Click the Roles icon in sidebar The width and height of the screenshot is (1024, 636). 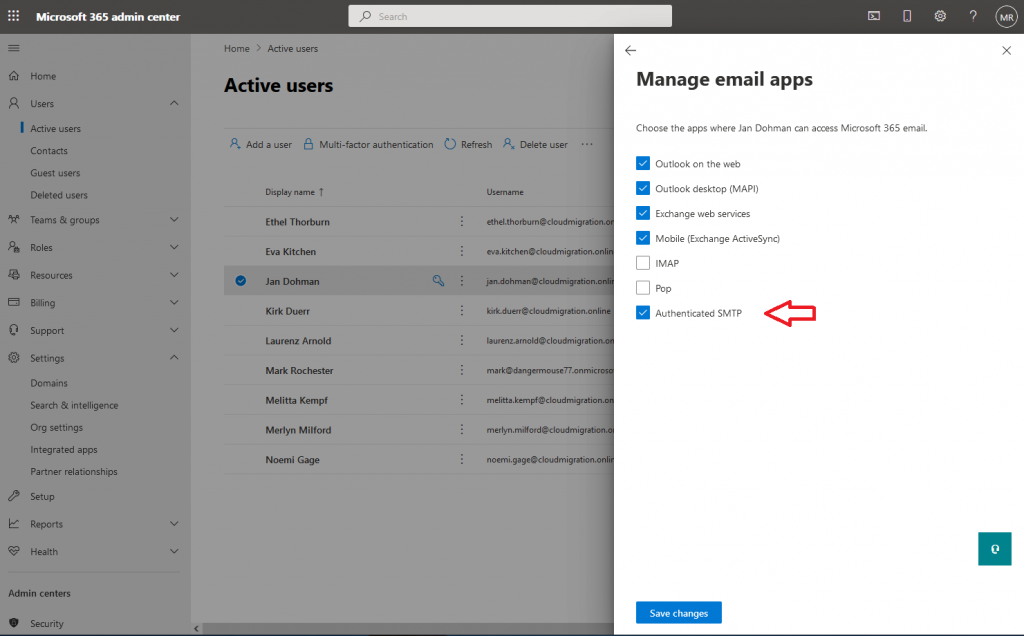click(x=14, y=247)
